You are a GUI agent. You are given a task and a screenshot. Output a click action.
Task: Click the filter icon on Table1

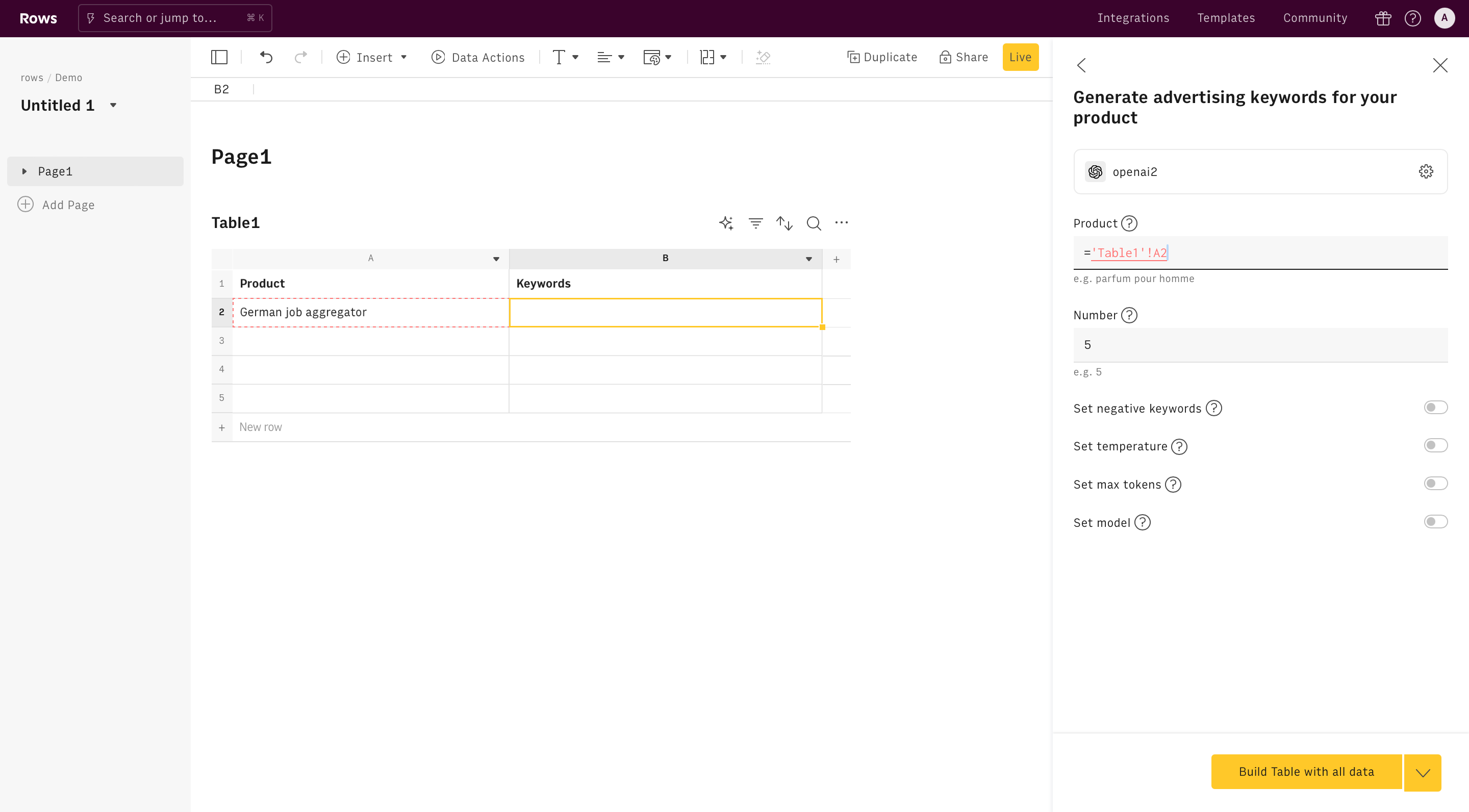click(x=756, y=223)
